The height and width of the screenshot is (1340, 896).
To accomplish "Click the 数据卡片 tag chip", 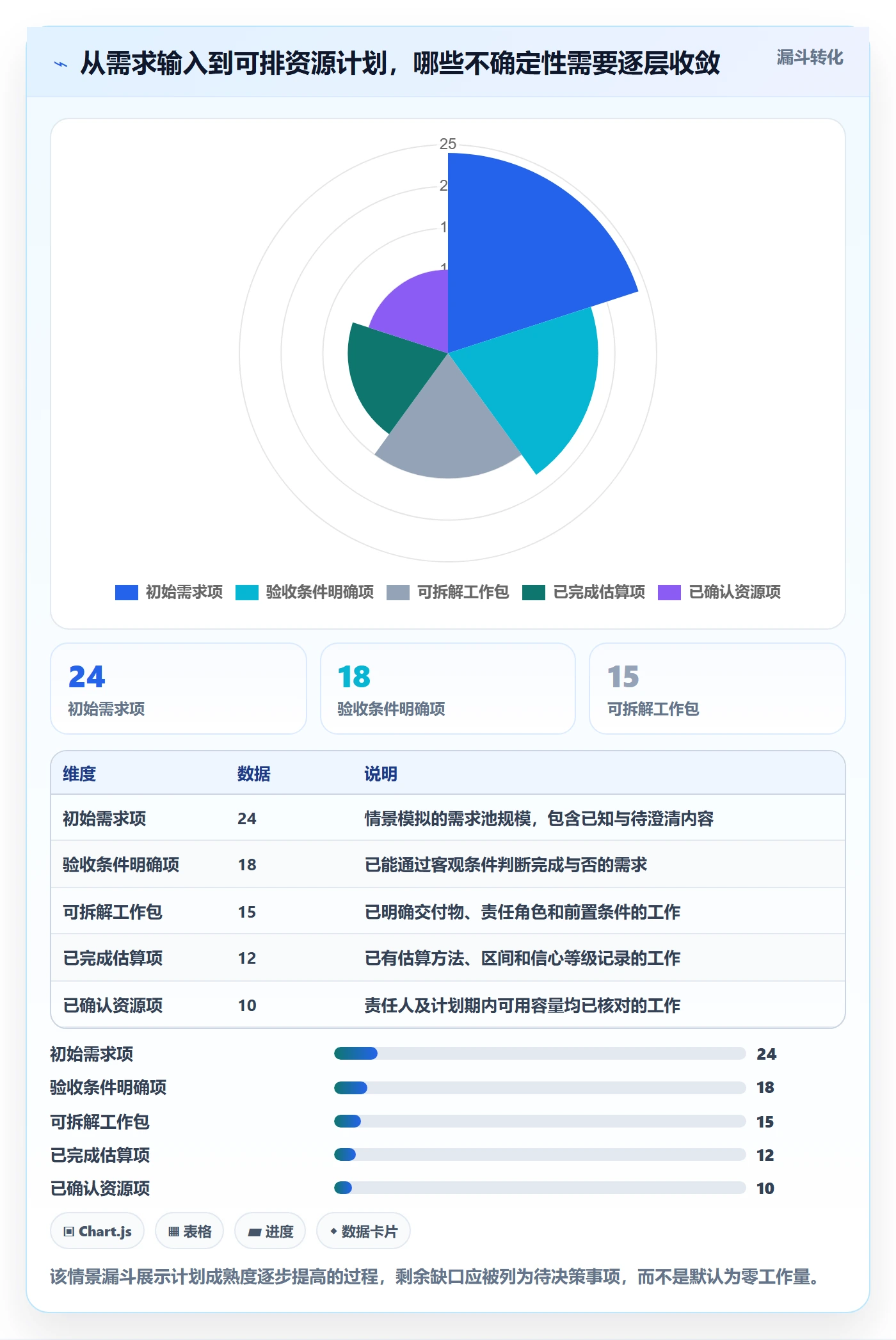I will tap(364, 1231).
